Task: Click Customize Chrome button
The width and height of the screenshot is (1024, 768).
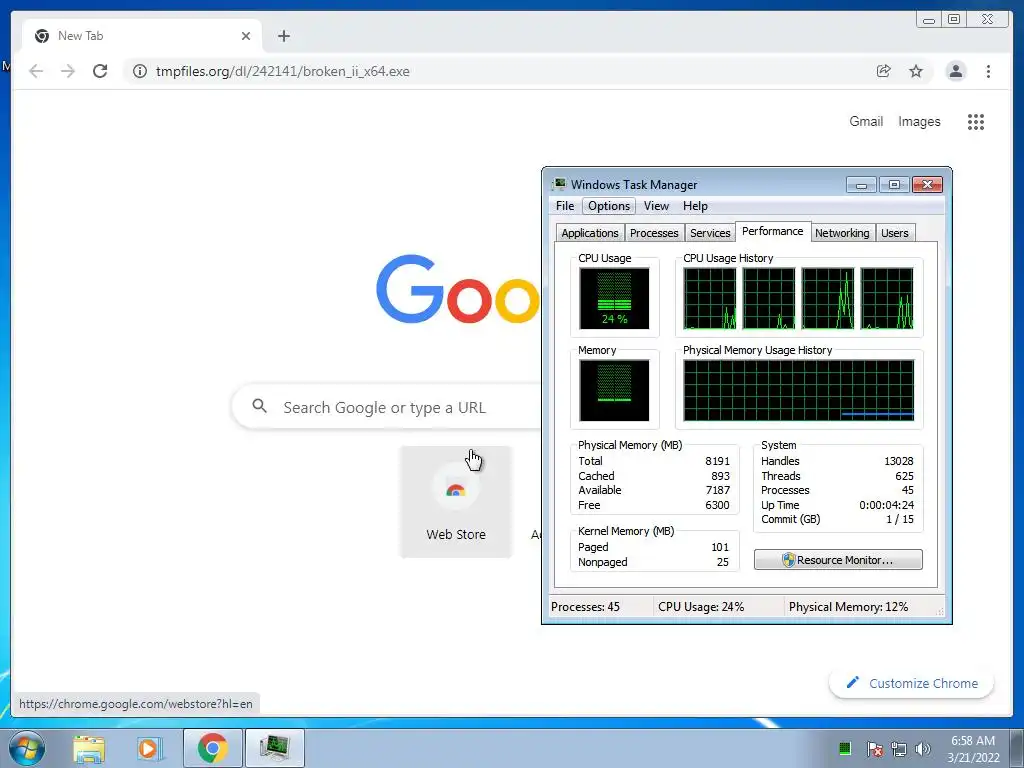Action: pyautogui.click(x=912, y=683)
